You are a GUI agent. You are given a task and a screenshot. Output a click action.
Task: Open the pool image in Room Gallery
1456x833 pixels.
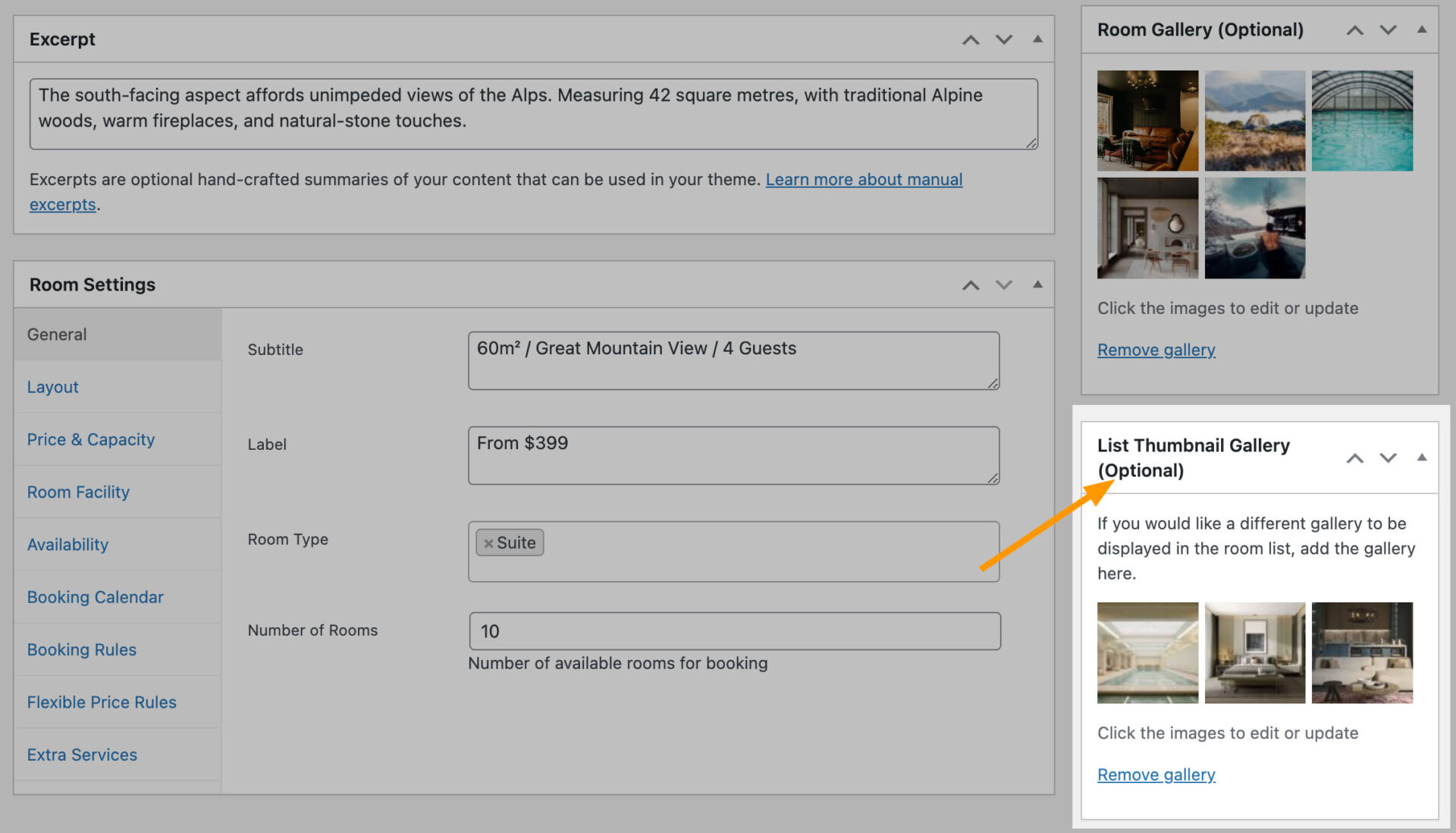click(1362, 120)
